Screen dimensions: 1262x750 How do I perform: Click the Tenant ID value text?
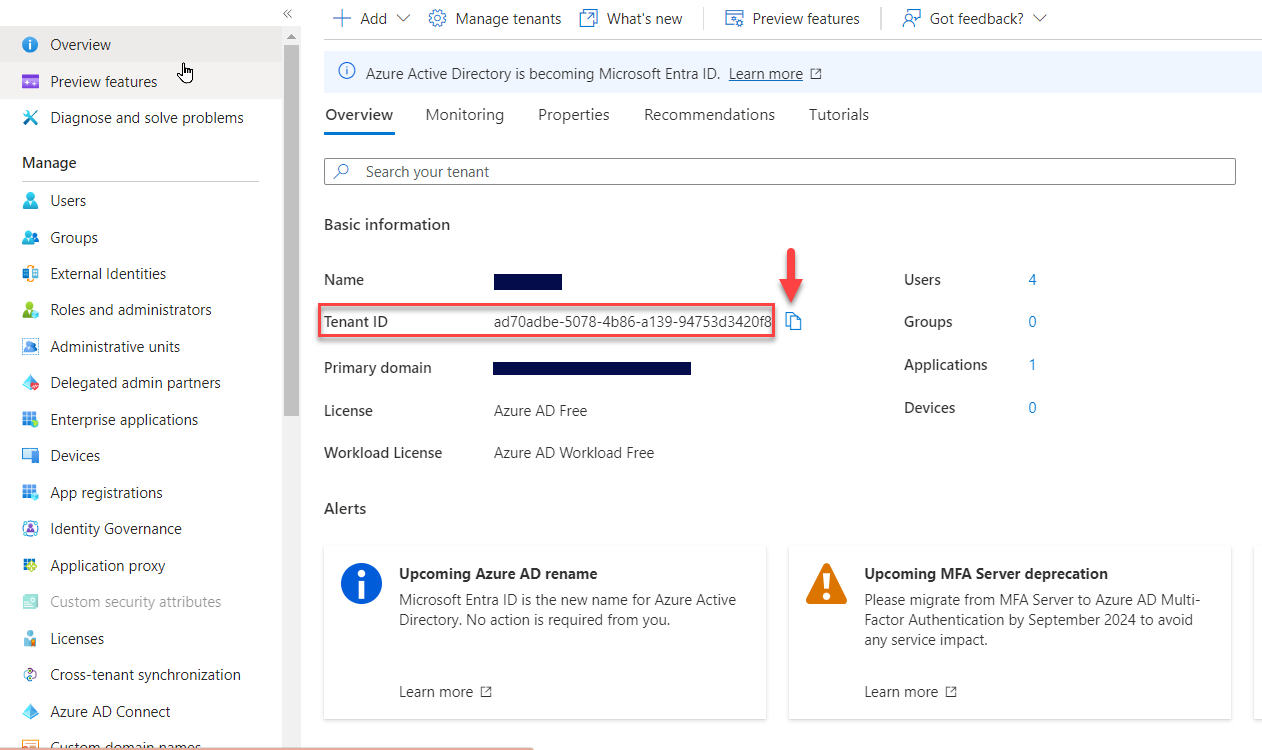click(x=632, y=322)
